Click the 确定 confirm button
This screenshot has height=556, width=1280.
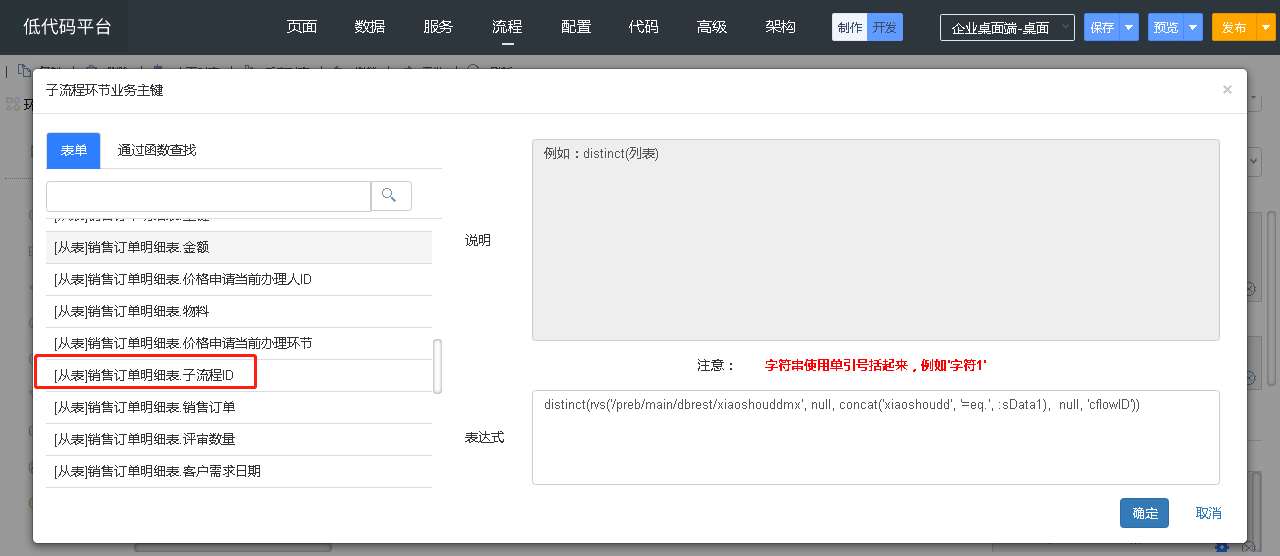[1144, 513]
